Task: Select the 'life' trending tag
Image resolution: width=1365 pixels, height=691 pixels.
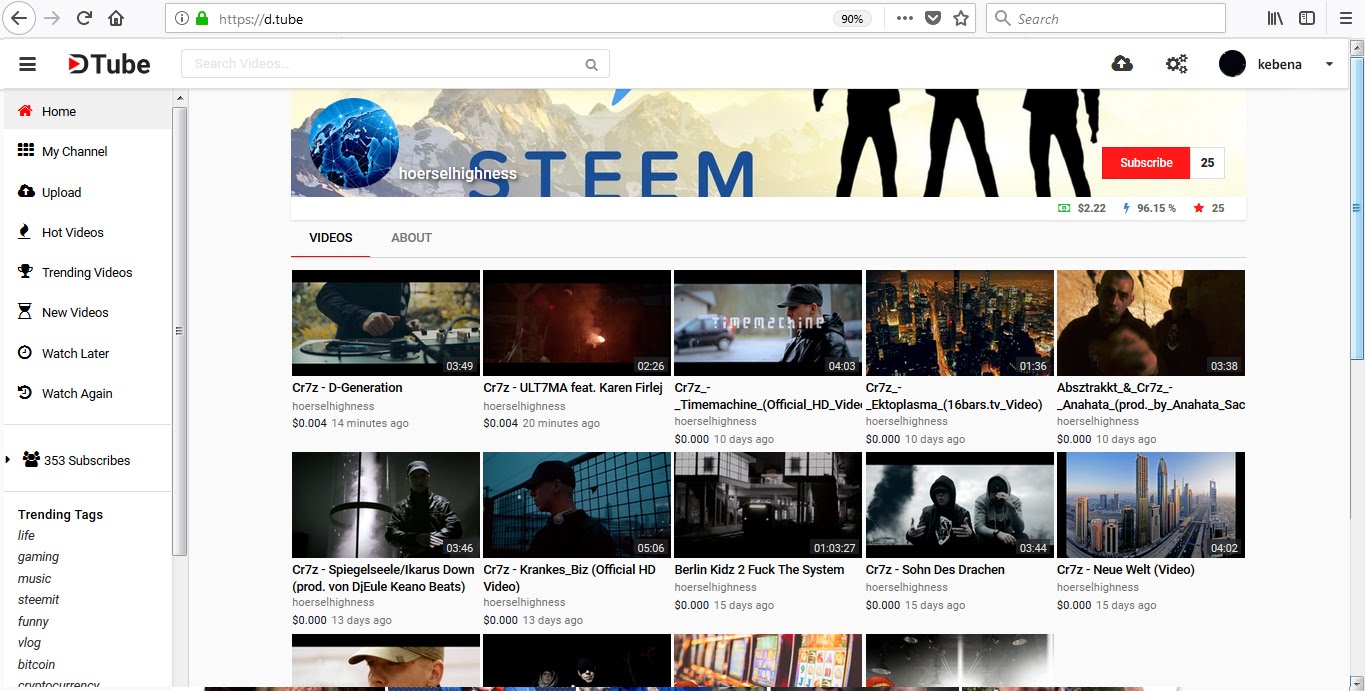Action: pos(26,535)
